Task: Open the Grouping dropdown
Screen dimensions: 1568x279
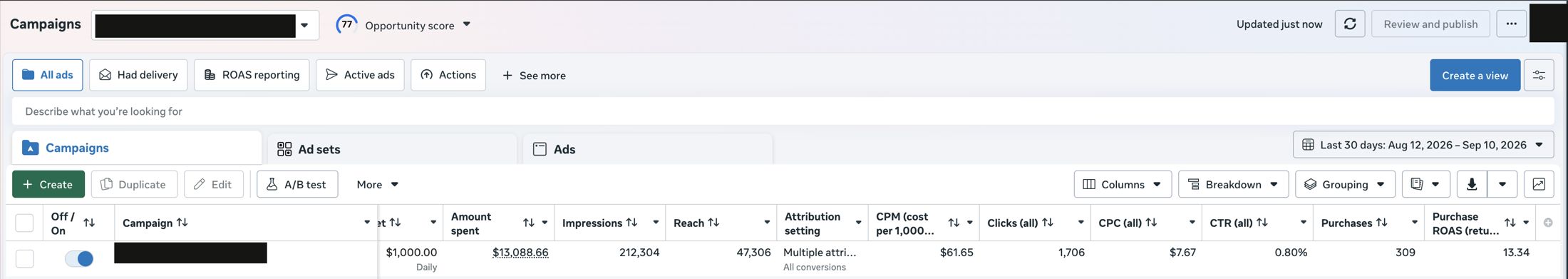Action: click(1345, 184)
